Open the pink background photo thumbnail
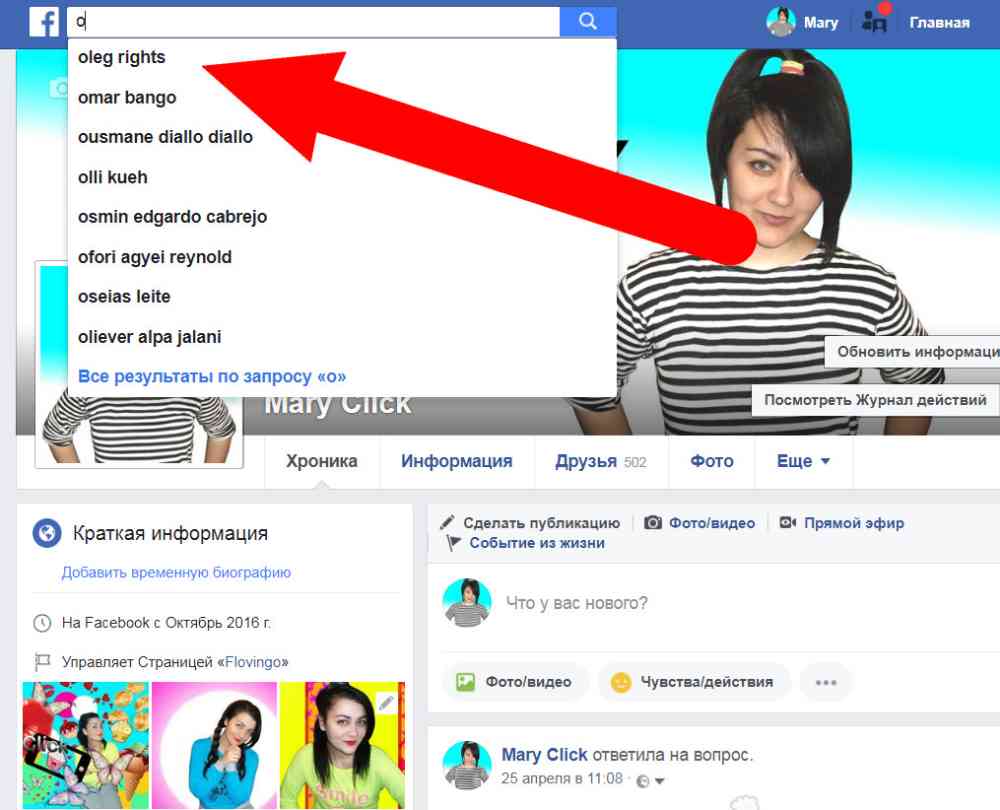The width and height of the screenshot is (1000, 810). (x=214, y=745)
